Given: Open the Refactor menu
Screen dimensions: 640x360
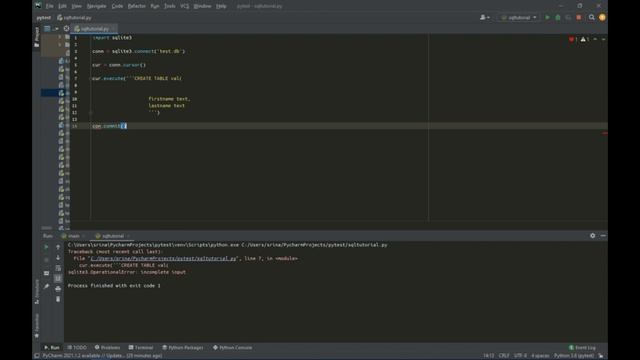Looking at the screenshot, I should (x=137, y=6).
